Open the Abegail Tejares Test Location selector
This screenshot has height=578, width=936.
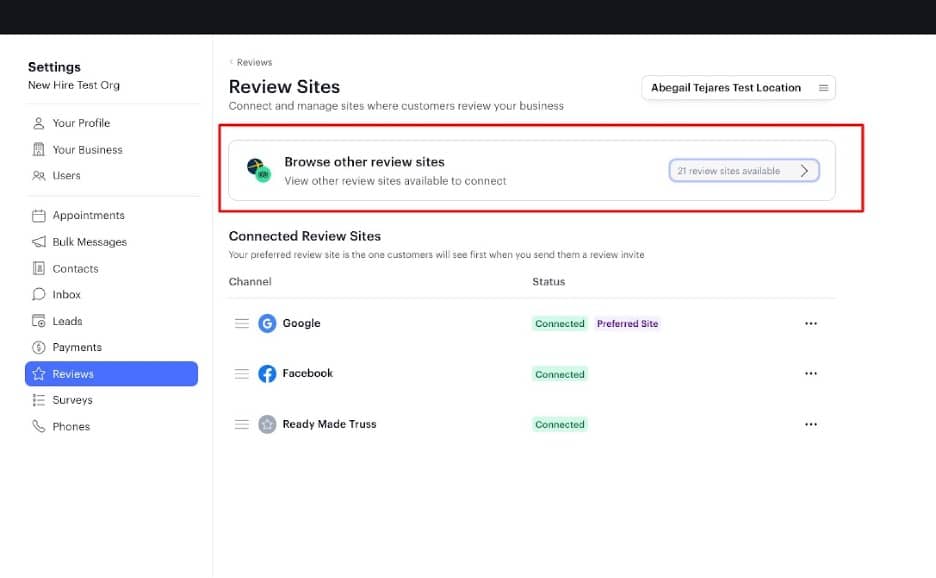click(x=738, y=88)
